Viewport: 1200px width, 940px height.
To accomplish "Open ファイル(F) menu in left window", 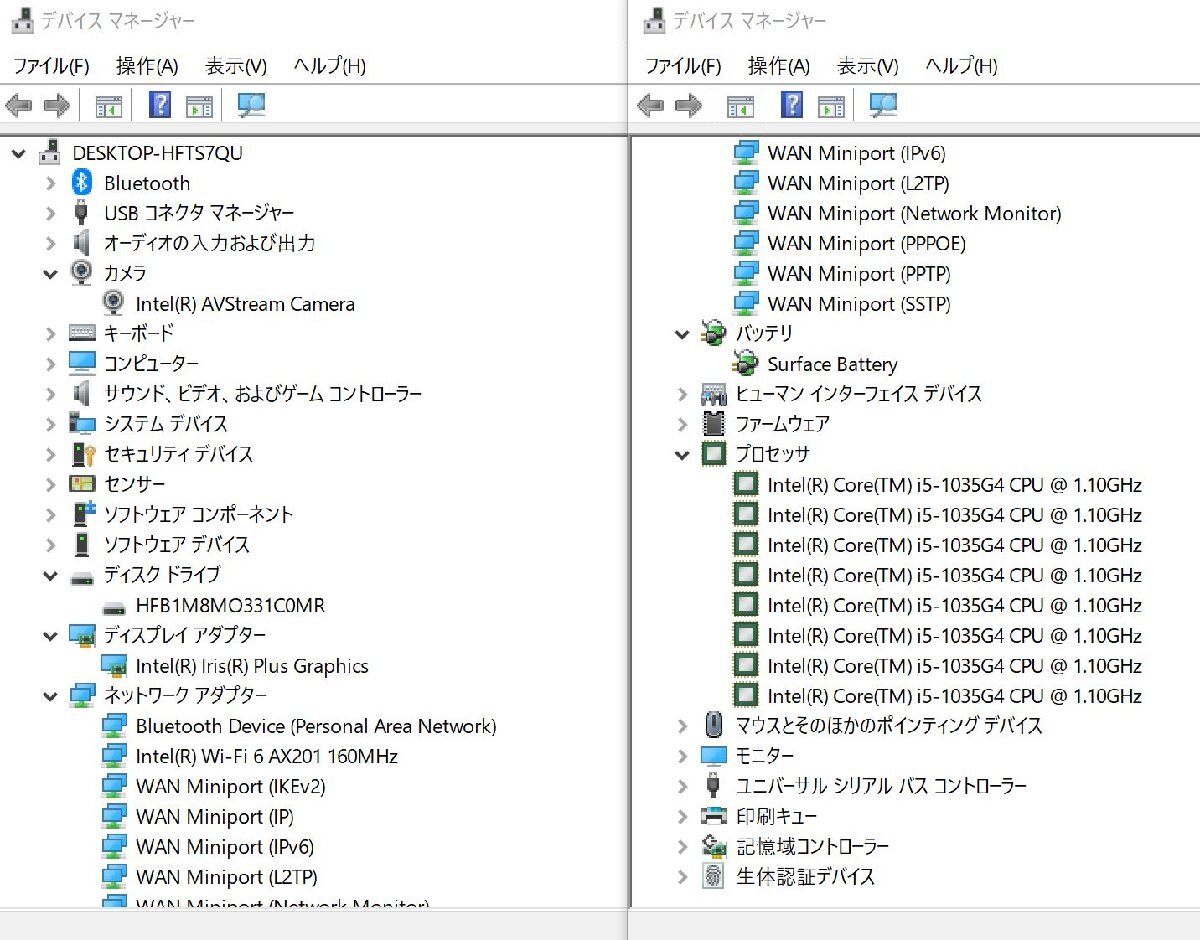I will pos(51,66).
